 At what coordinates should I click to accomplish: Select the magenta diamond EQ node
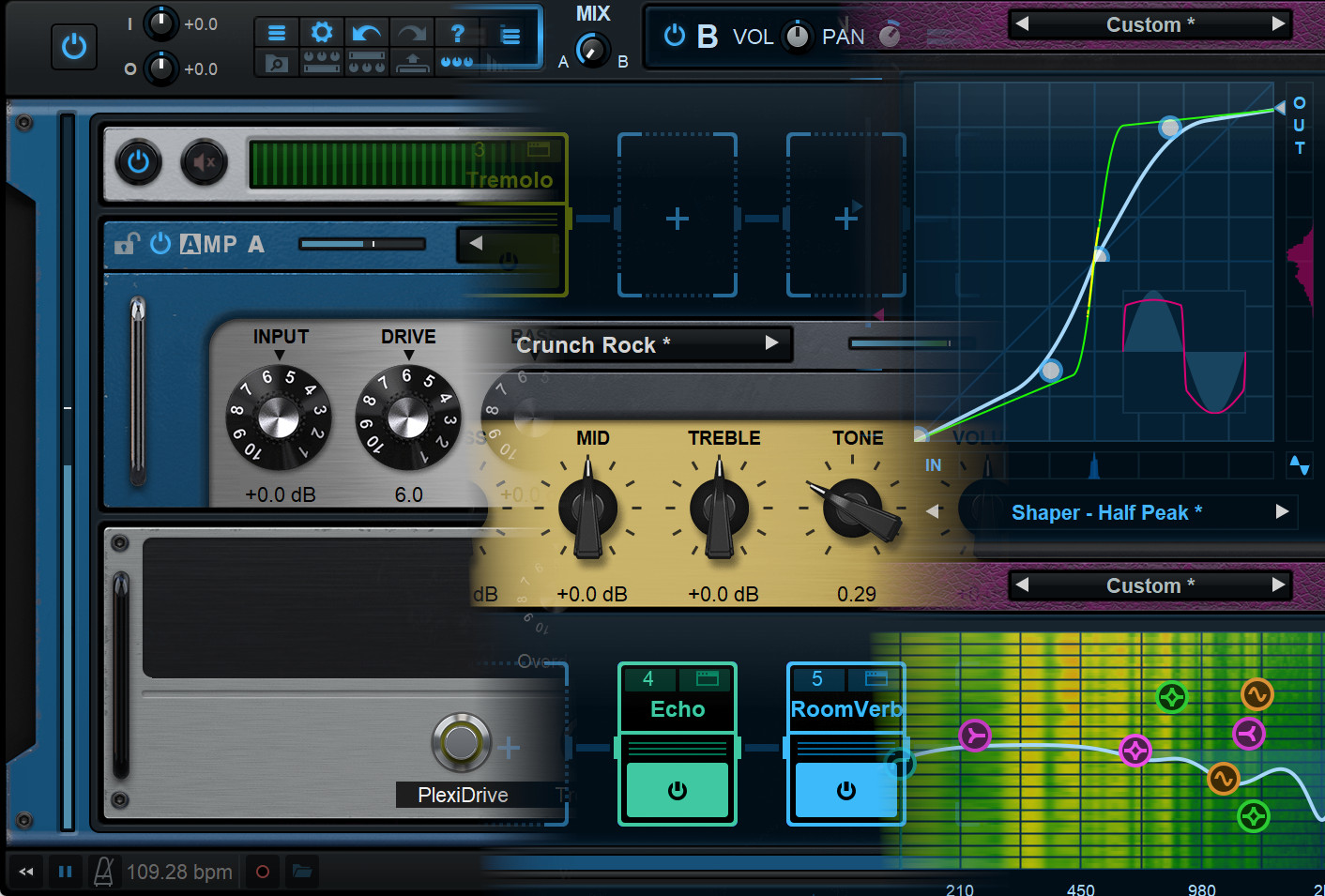[1135, 751]
